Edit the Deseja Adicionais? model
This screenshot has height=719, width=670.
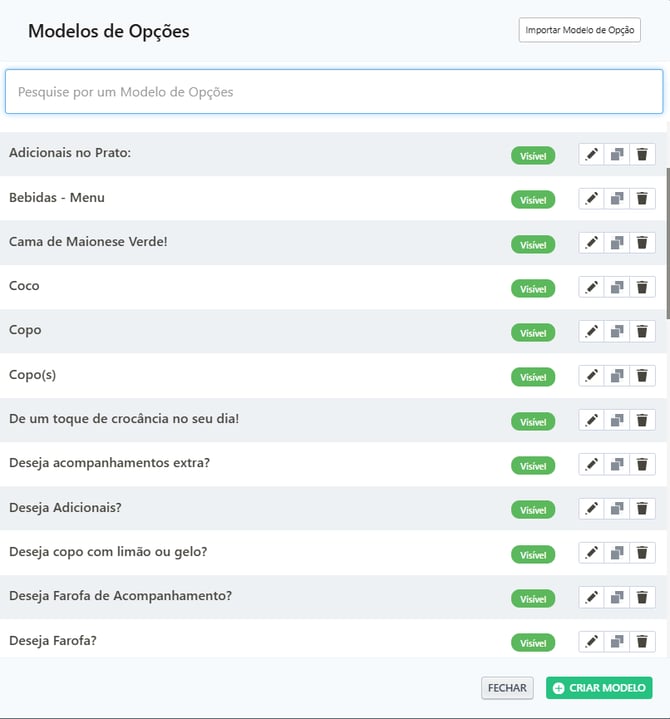(x=591, y=509)
